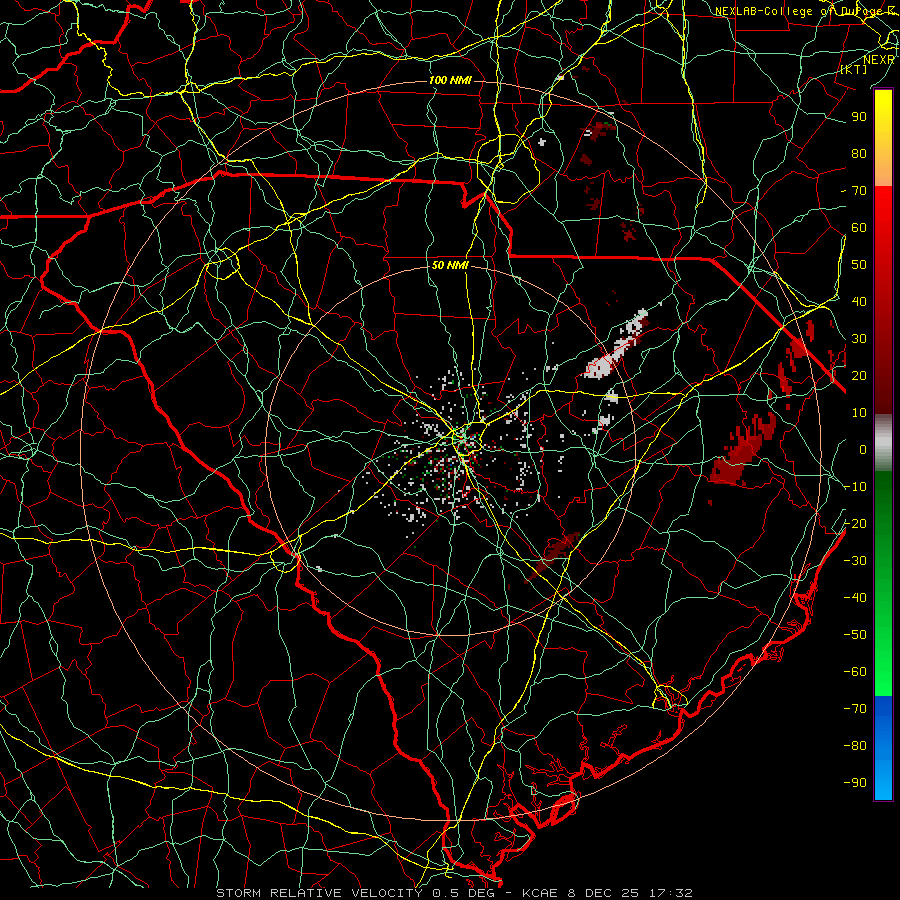The width and height of the screenshot is (900, 900).
Task: Click the large dark red echo east of radar
Action: 740,451
